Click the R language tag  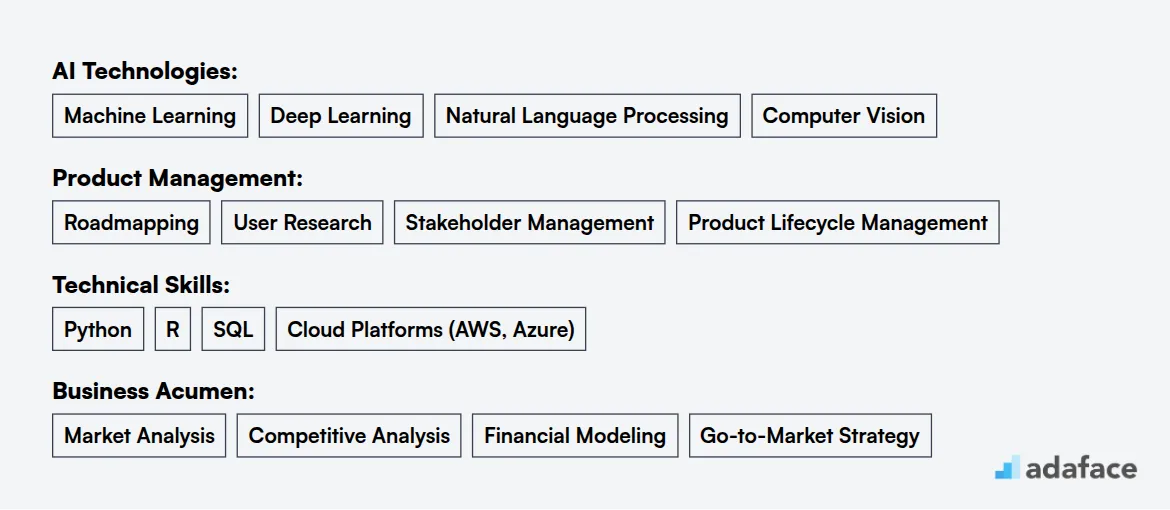click(x=172, y=330)
